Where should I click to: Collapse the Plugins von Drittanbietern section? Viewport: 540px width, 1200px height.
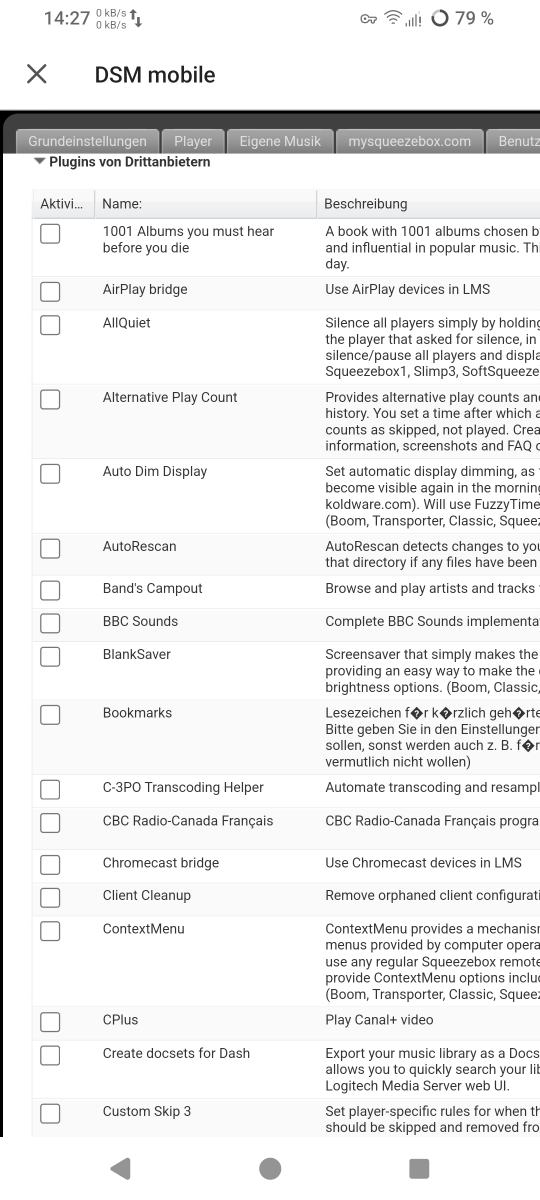(x=122, y=162)
